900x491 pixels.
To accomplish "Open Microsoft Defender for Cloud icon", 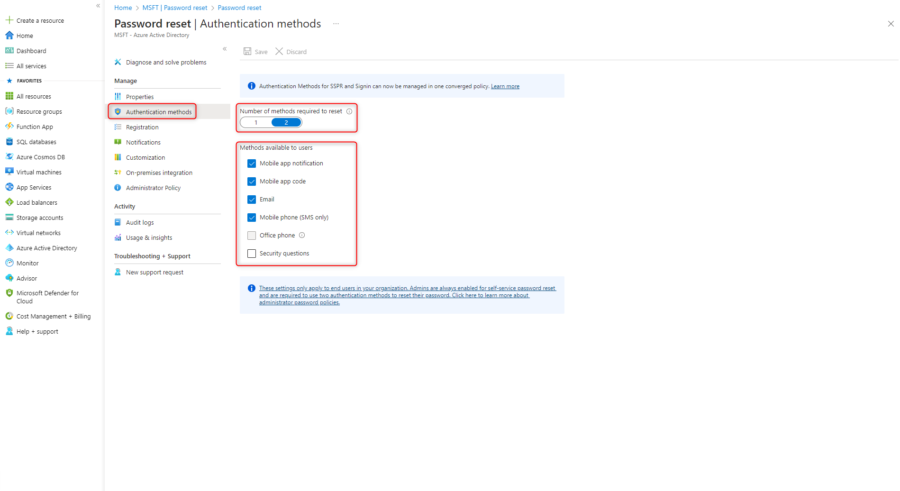I will point(9,293).
